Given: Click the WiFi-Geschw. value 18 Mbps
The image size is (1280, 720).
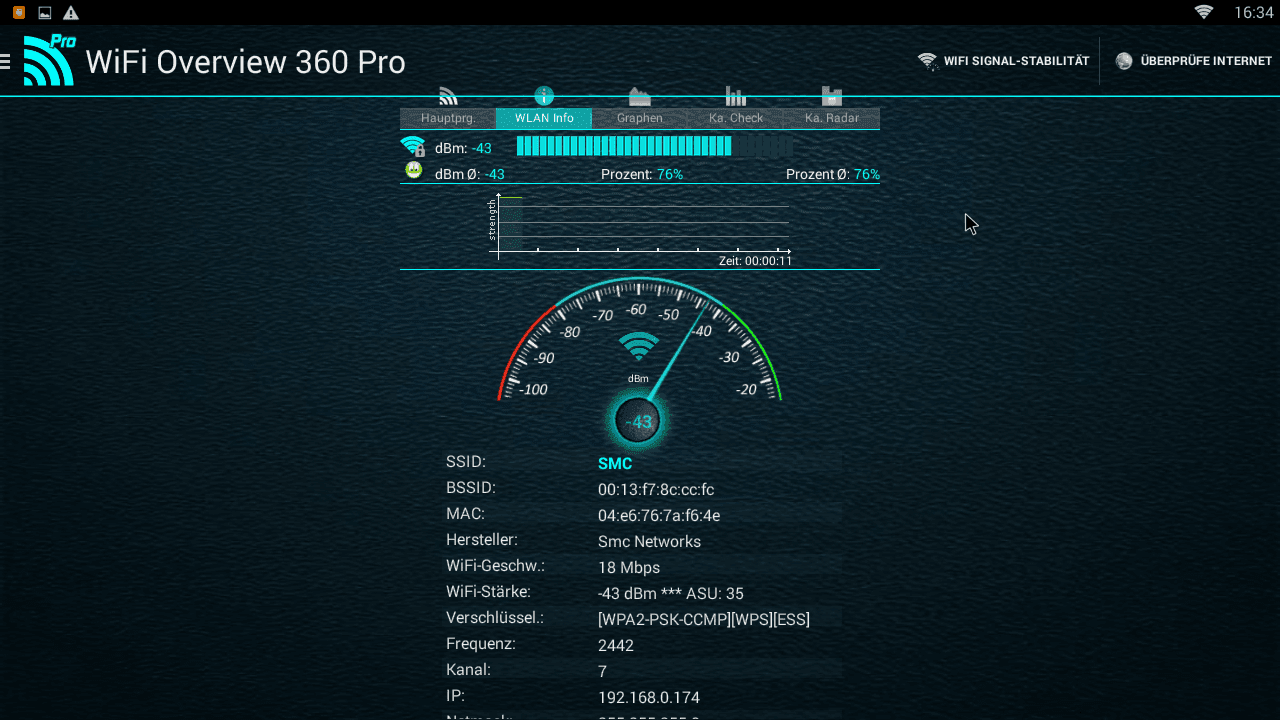Looking at the screenshot, I should tap(629, 568).
